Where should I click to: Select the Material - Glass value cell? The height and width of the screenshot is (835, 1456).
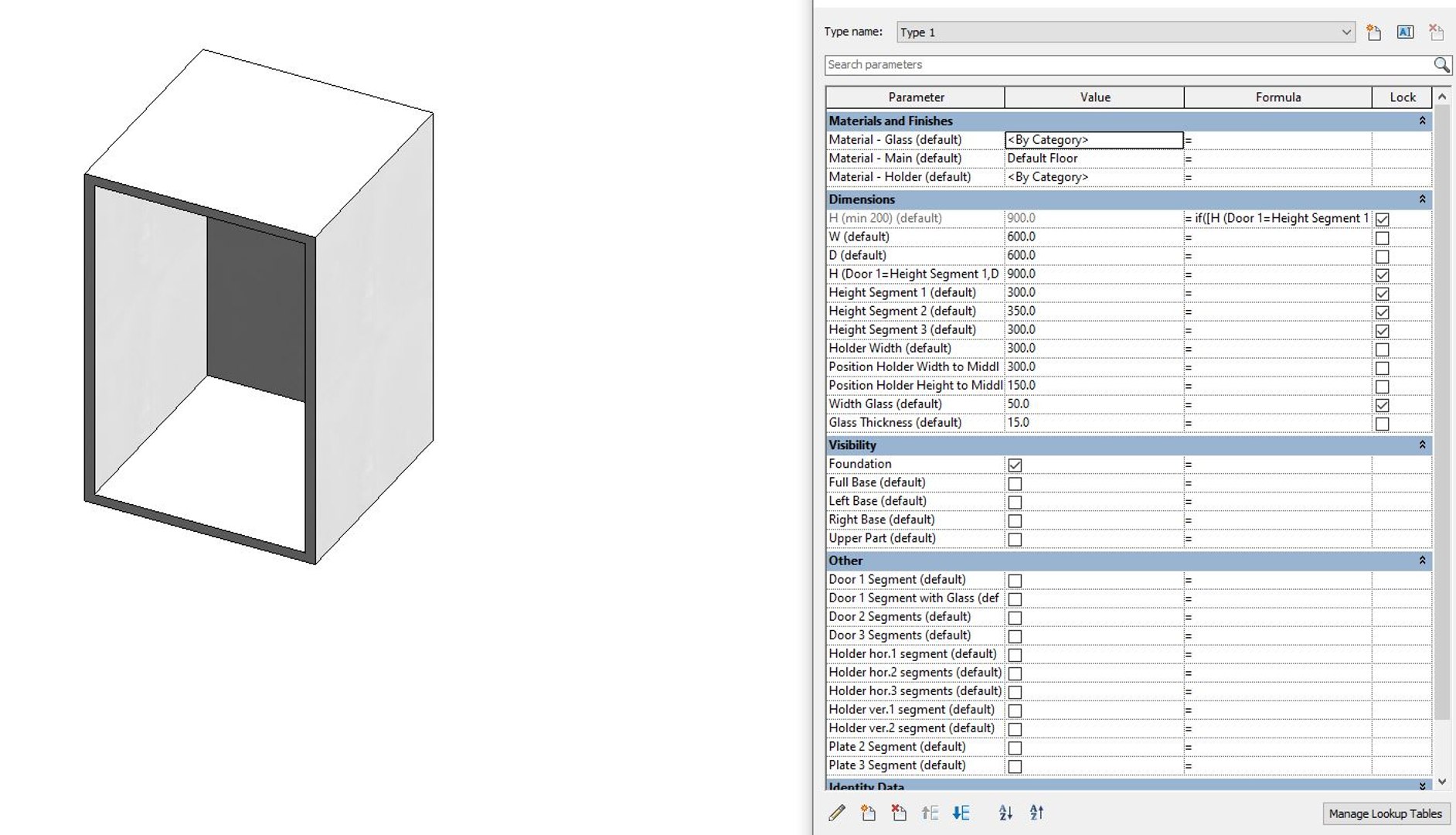[x=1094, y=140]
